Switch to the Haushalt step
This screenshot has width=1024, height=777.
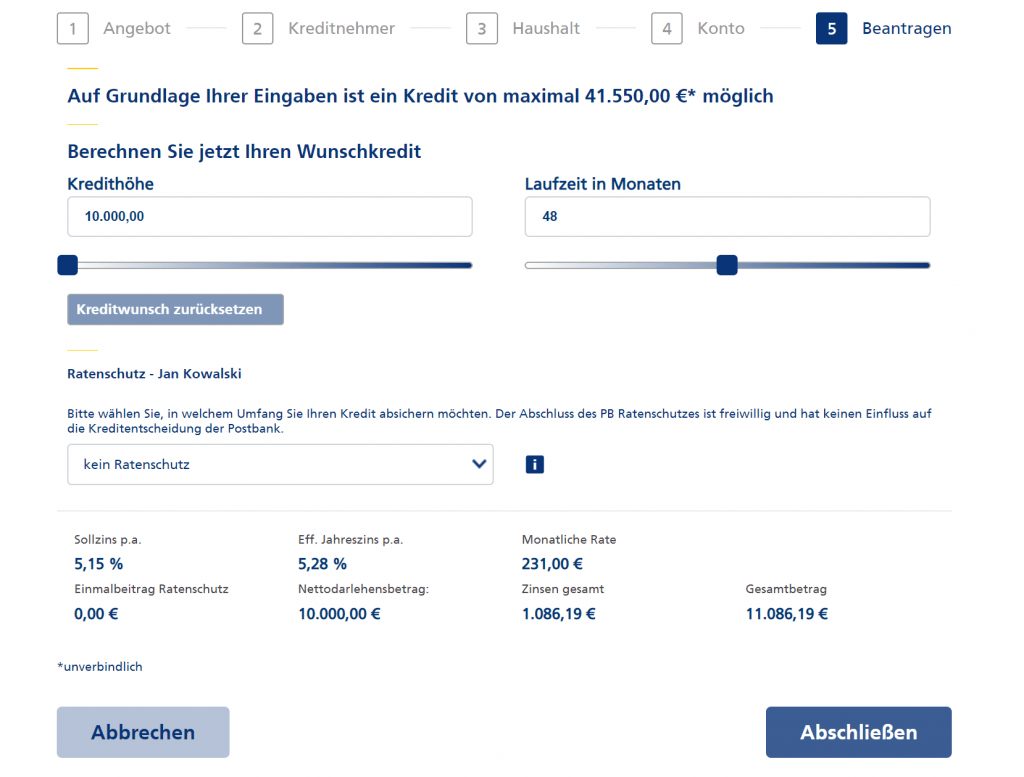[x=546, y=28]
